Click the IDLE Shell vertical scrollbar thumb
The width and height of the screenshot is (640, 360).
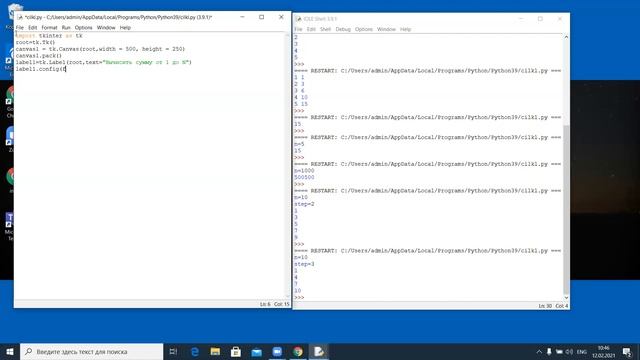[x=566, y=208]
